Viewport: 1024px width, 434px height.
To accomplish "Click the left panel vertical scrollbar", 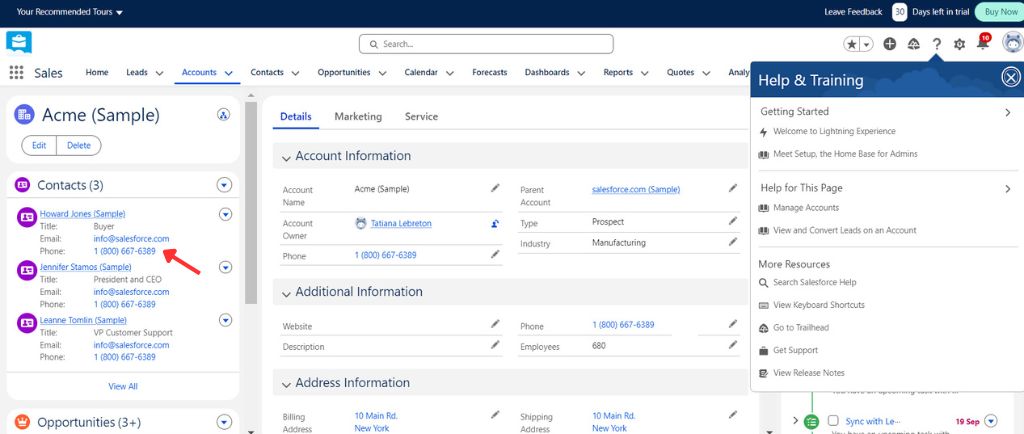I will (251, 203).
